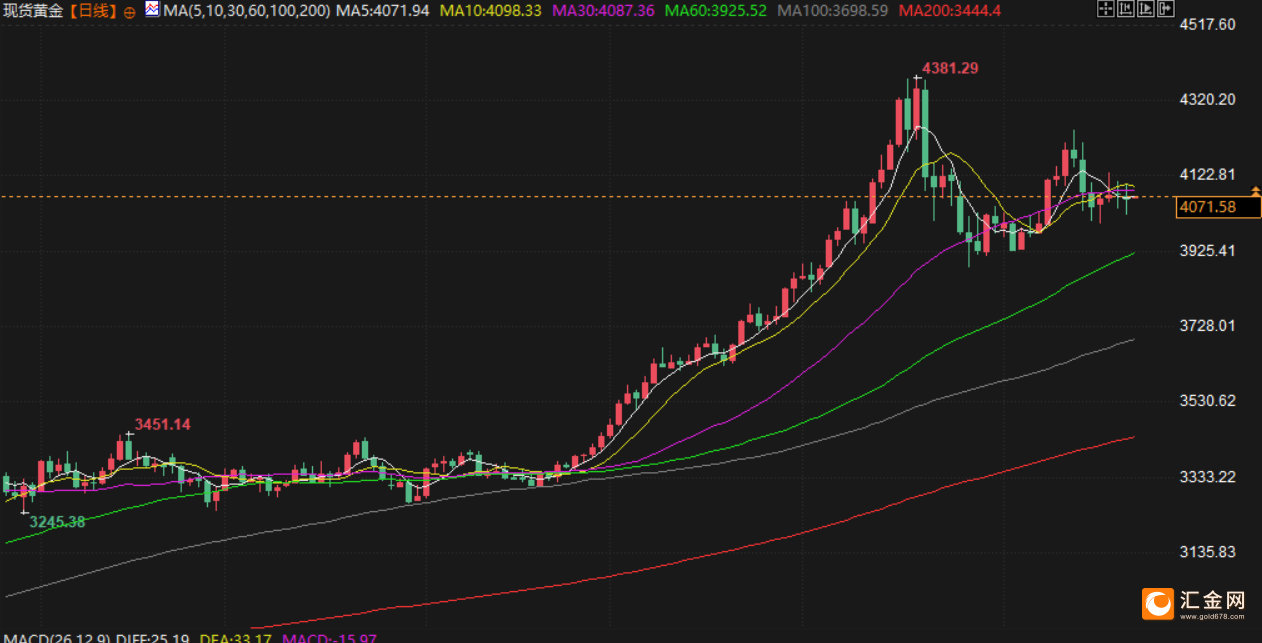Viewport: 1262px width, 643px height.
Task: Select the MA200:3444.4 indicator value
Action: coord(950,10)
